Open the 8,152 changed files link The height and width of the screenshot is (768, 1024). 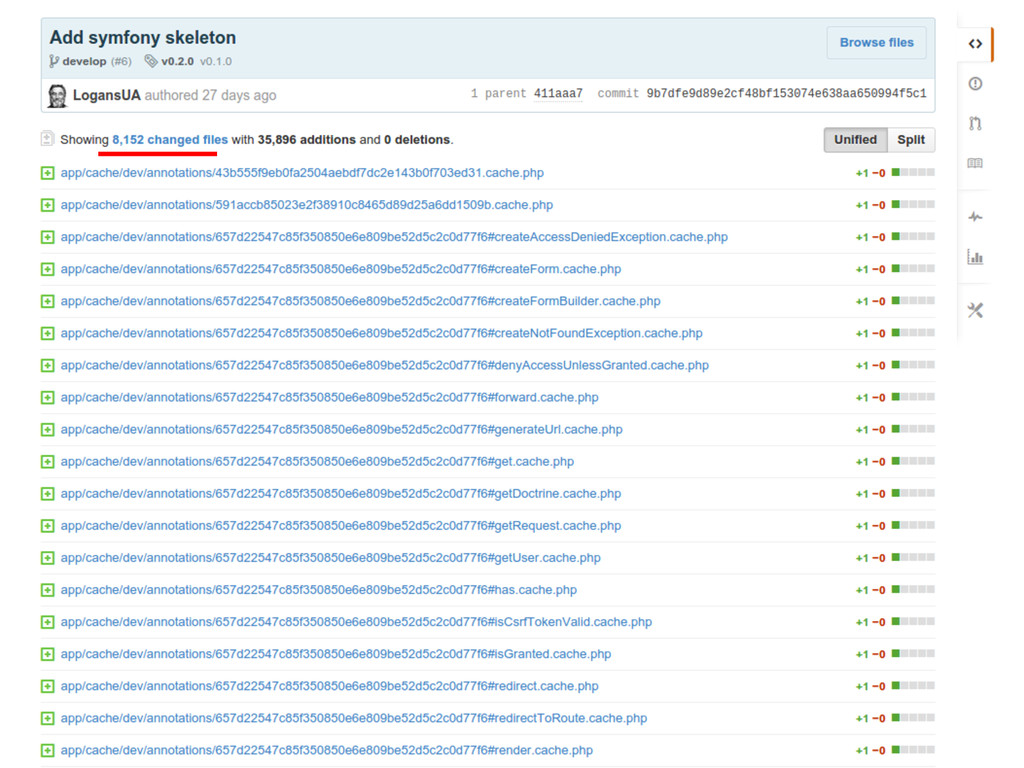click(x=170, y=140)
